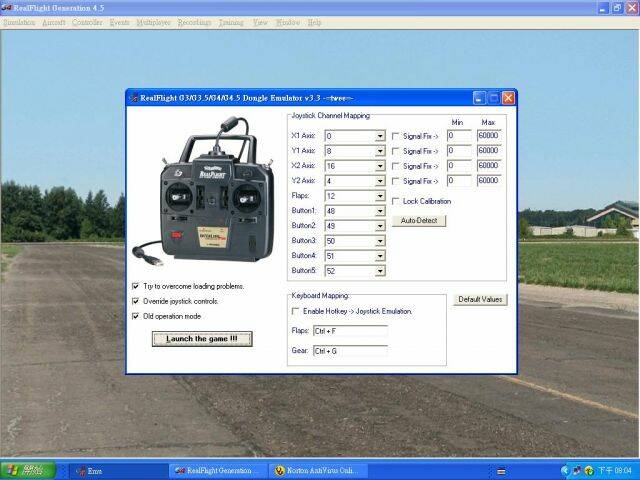This screenshot has height=480, width=640.
Task: Expand the Button3 channel dropdown
Action: [380, 241]
